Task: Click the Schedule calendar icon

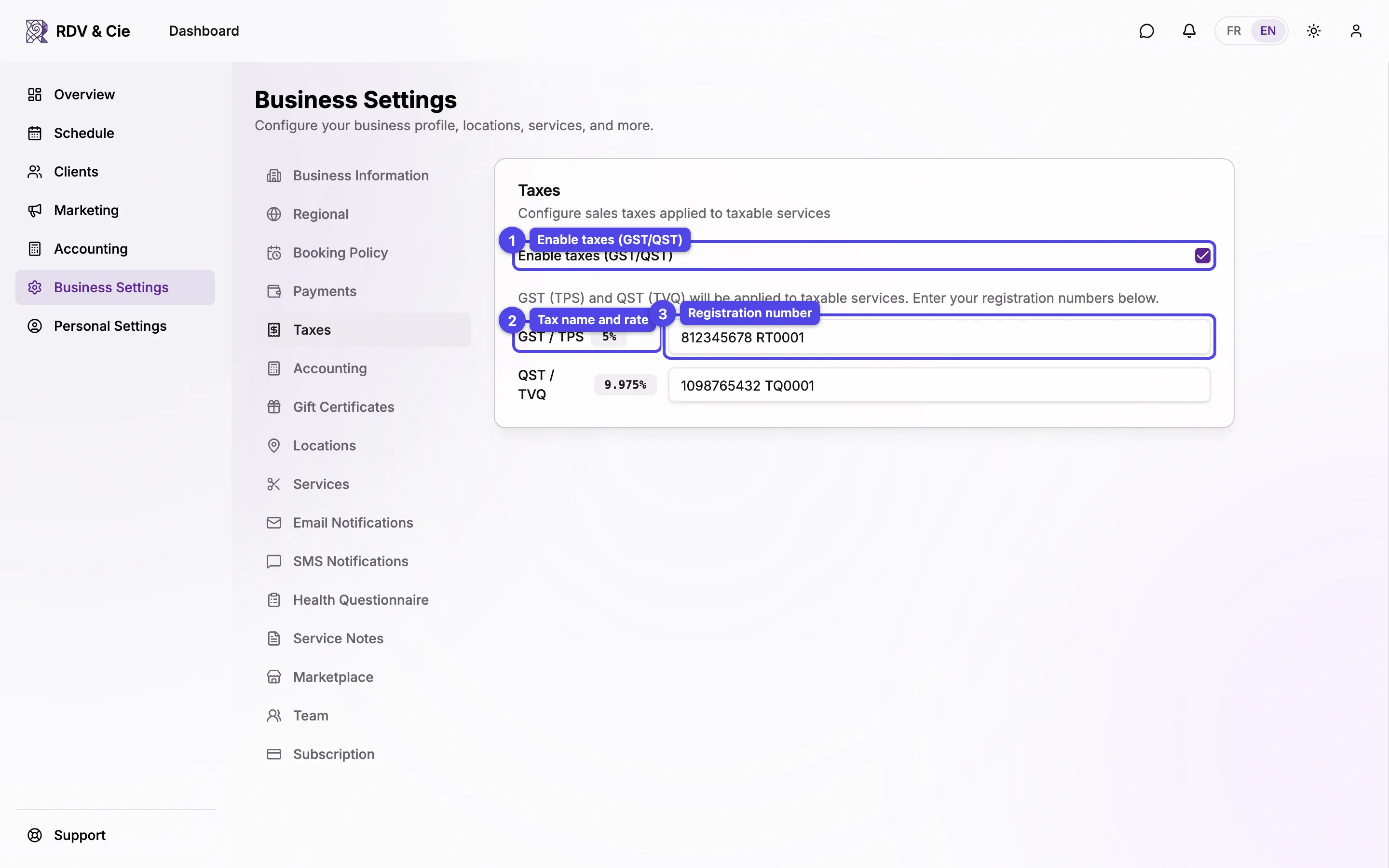Action: point(34,133)
